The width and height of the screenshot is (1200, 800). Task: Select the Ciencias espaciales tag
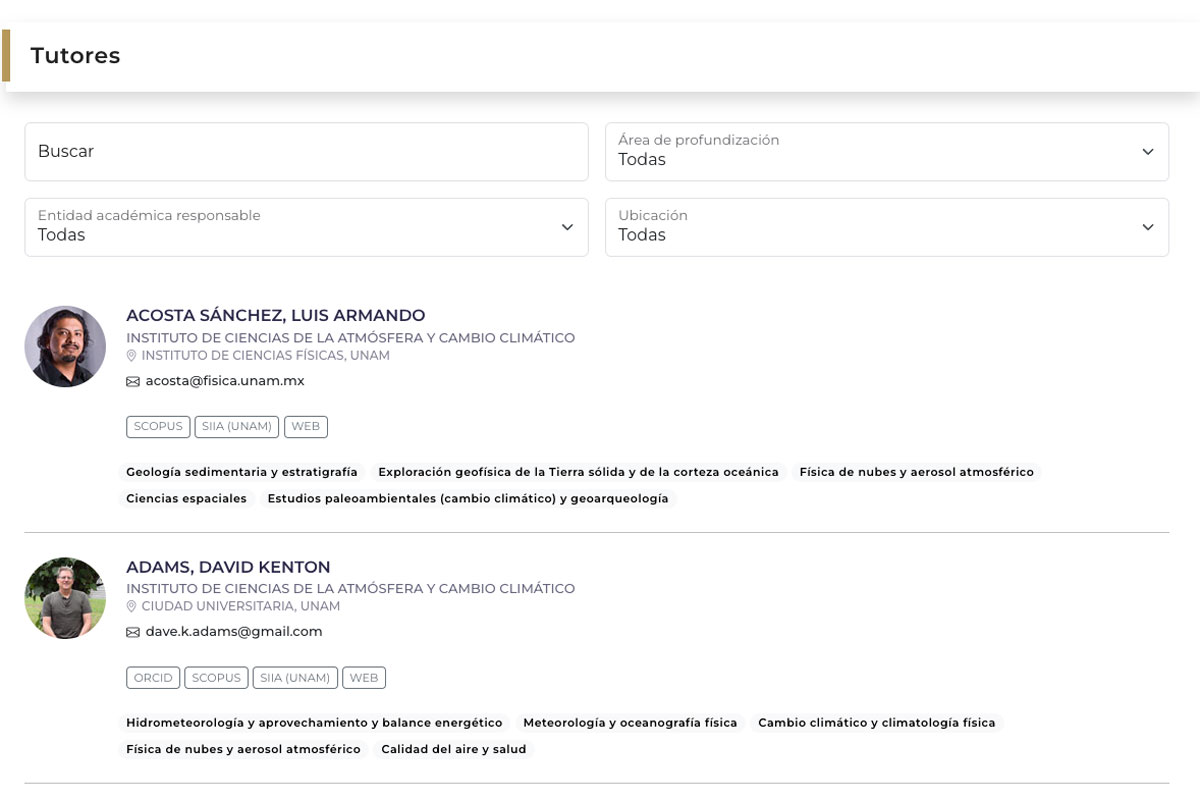(186, 498)
